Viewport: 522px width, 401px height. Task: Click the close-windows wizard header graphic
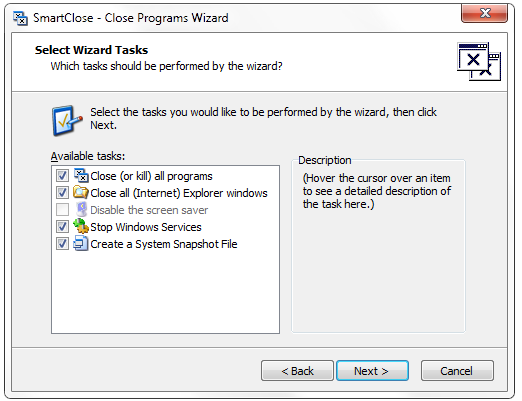click(x=479, y=62)
